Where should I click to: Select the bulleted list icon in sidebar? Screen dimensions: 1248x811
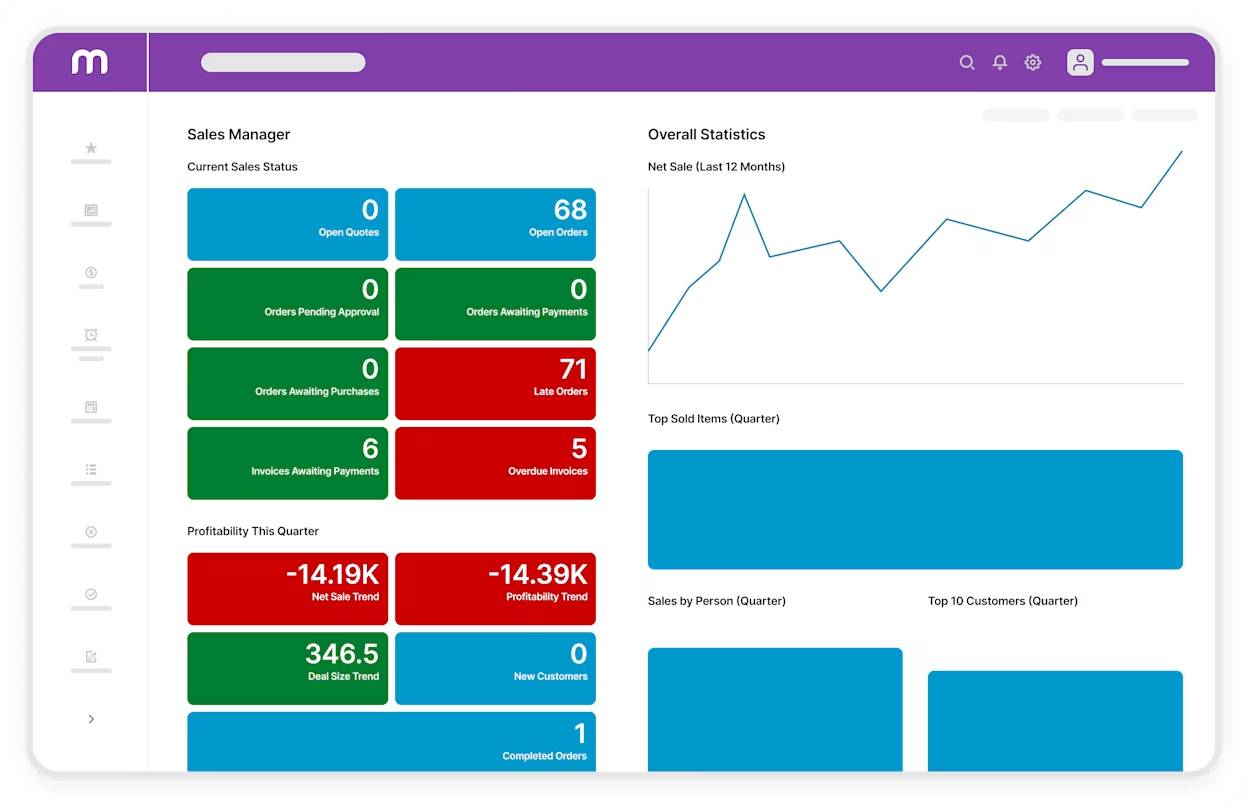[91, 469]
